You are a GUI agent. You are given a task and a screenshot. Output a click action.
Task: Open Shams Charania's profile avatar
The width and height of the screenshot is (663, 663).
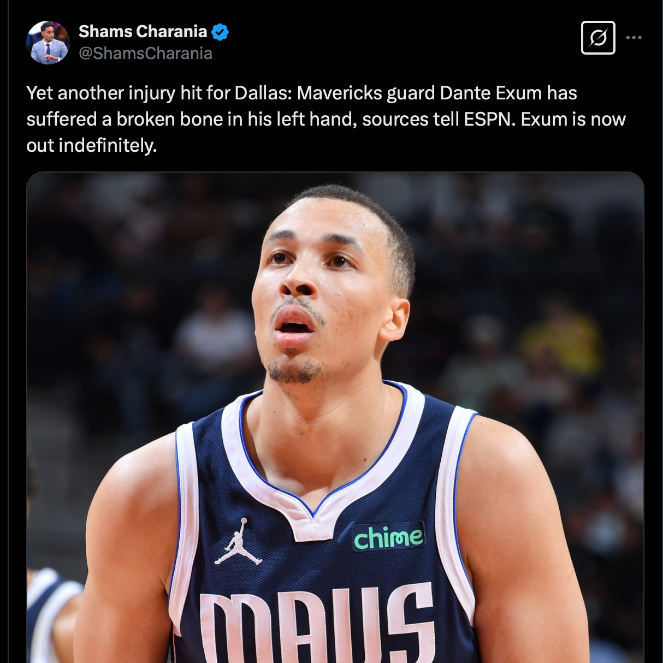[x=48, y=43]
